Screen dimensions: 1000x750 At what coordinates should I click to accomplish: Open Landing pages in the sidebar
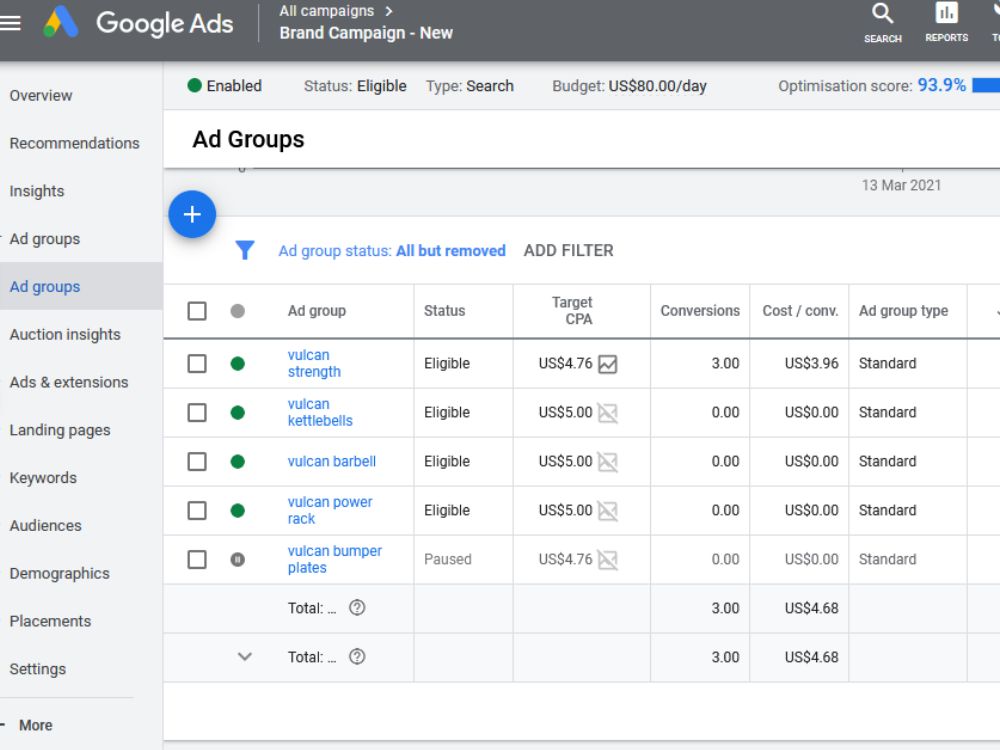coord(60,430)
